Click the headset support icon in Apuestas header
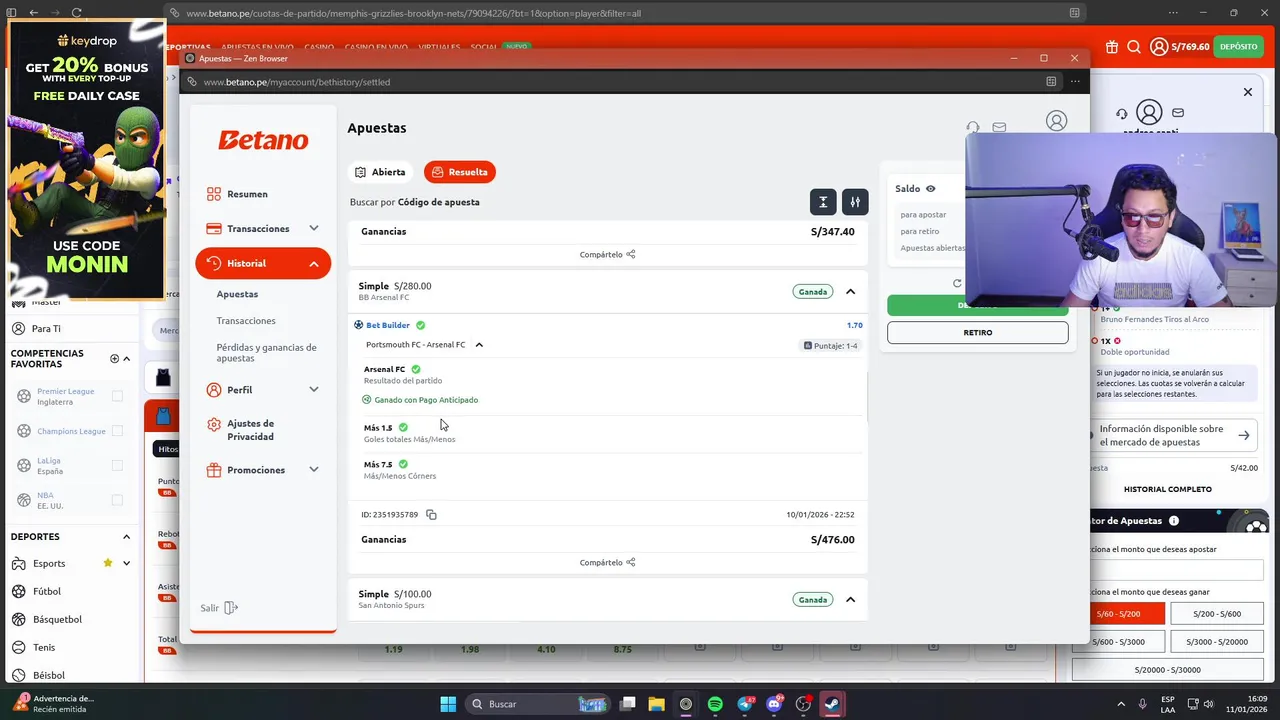 point(973,127)
